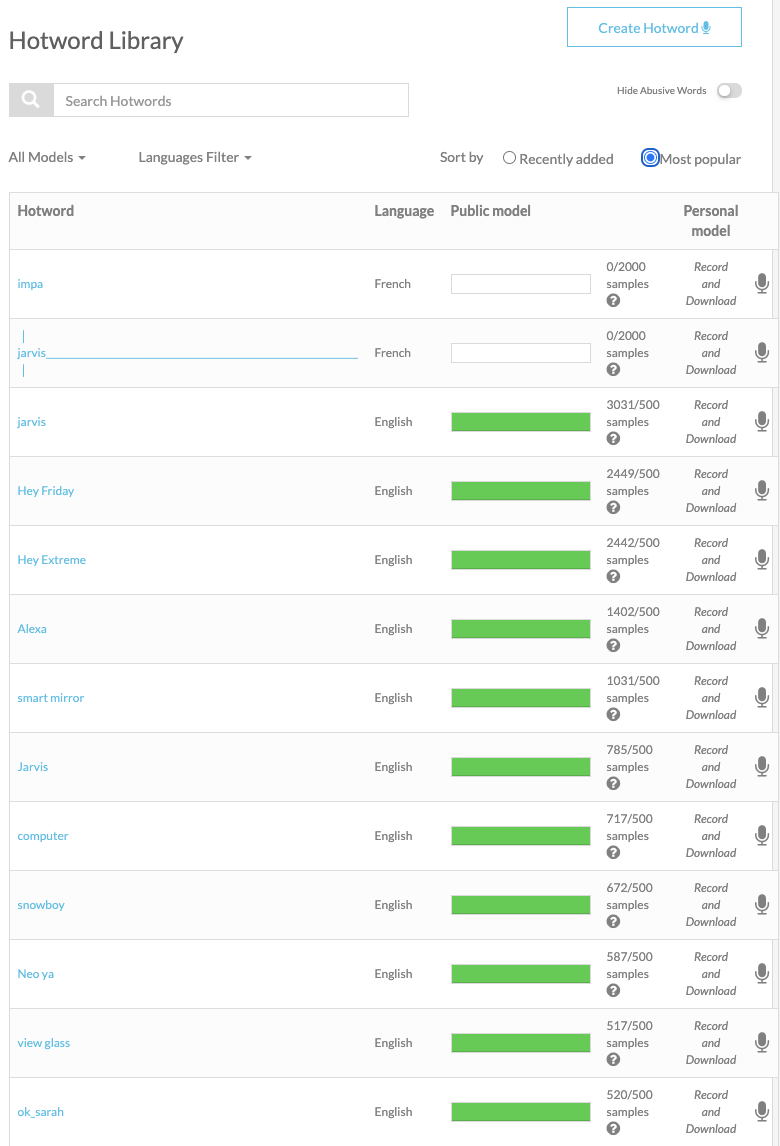Expand the All Models dropdown
This screenshot has height=1146, width=780.
point(47,157)
